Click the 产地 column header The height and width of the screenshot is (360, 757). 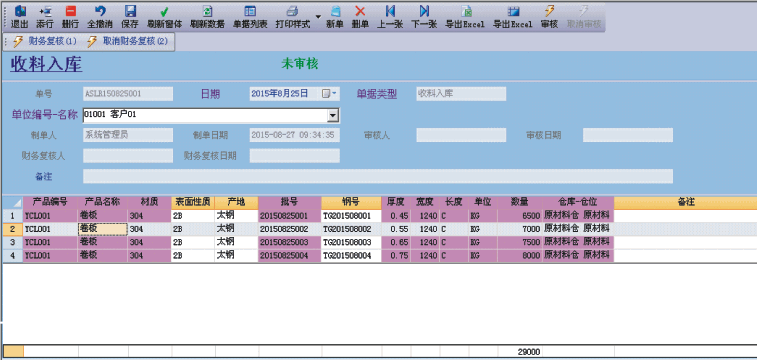click(x=237, y=202)
